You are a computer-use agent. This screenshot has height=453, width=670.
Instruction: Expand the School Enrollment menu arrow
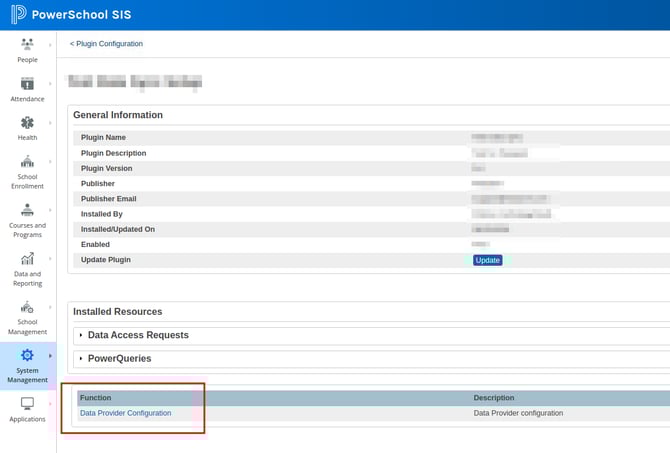click(x=50, y=162)
